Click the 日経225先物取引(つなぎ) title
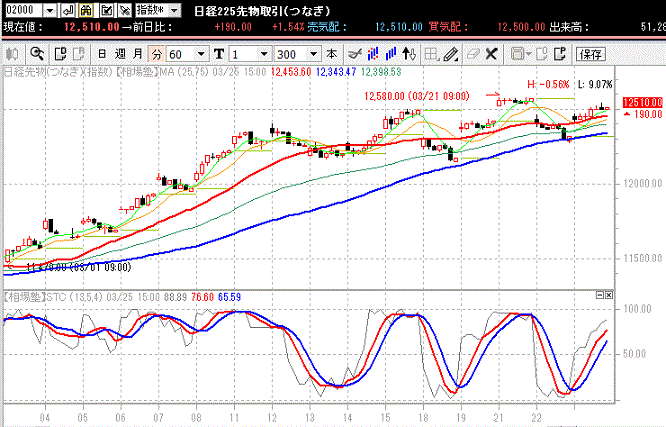666x427 pixels. (262, 11)
